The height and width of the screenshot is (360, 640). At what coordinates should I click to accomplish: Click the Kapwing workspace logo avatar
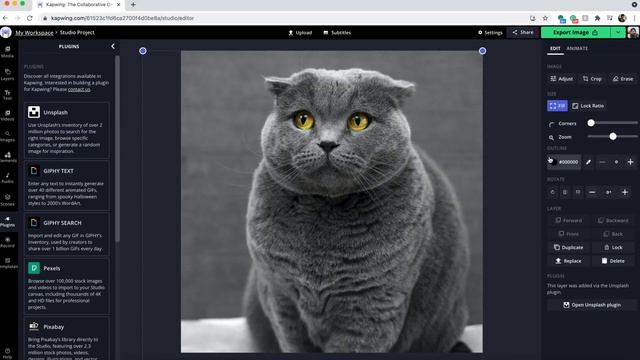tap(6, 32)
